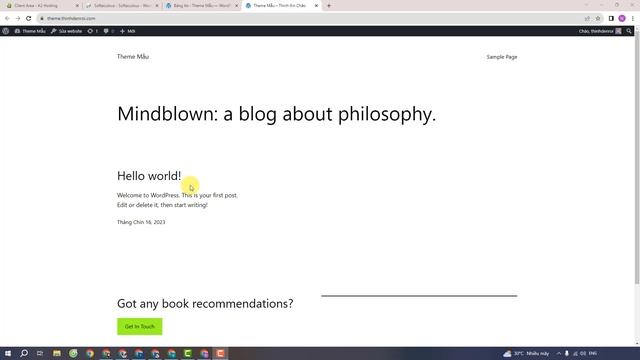The height and width of the screenshot is (360, 640).
Task: Close the active Theme Mẫu tab
Action: [x=316, y=6]
